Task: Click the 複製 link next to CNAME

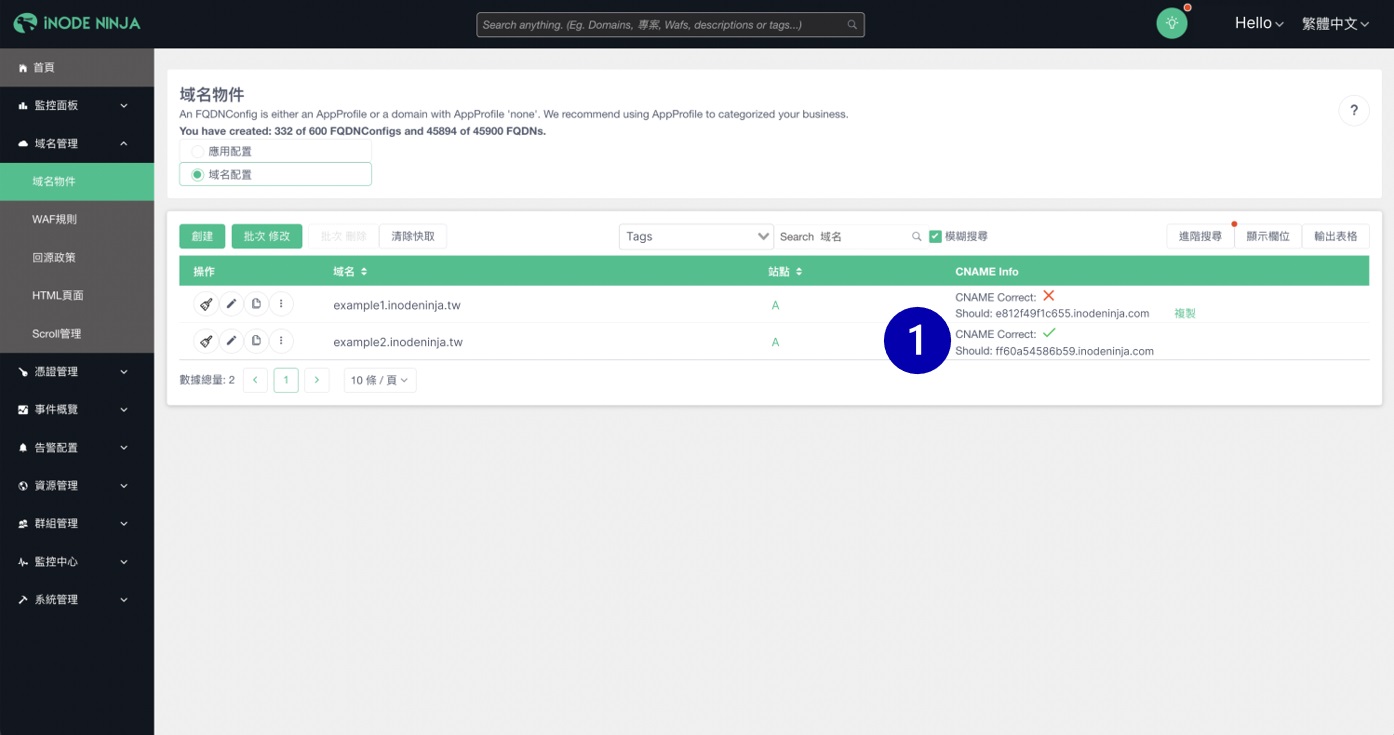Action: [x=1184, y=313]
